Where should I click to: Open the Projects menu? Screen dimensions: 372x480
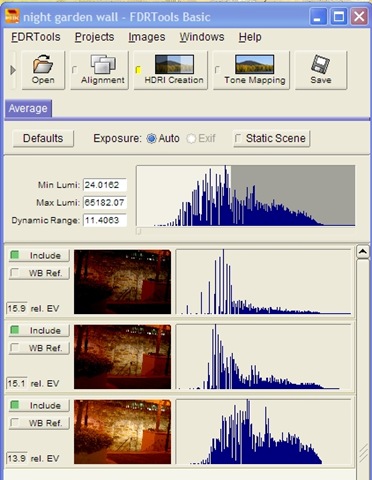(94, 37)
